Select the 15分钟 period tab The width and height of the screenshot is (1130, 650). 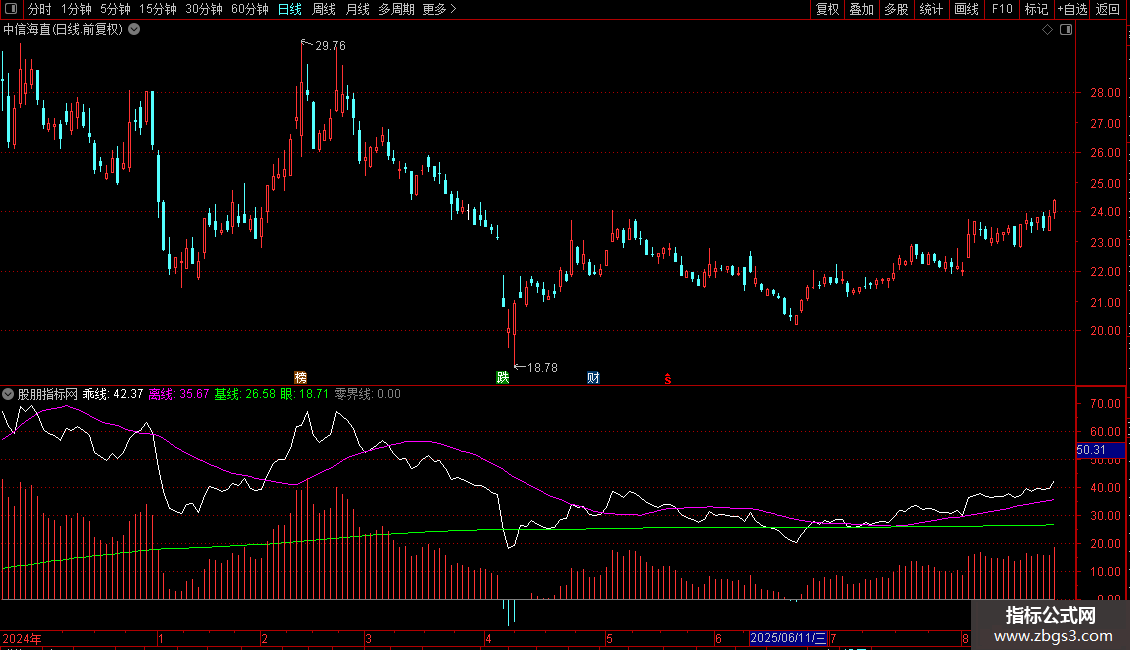click(157, 9)
